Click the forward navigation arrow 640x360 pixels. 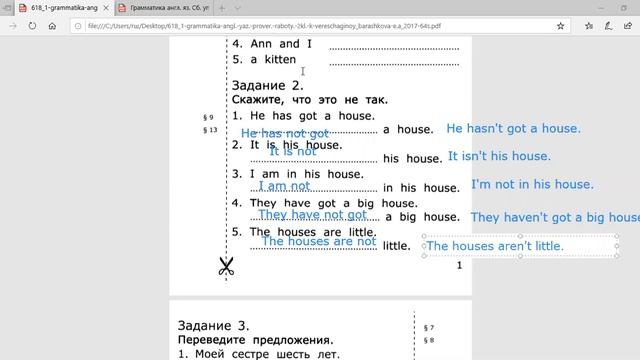(x=13, y=26)
